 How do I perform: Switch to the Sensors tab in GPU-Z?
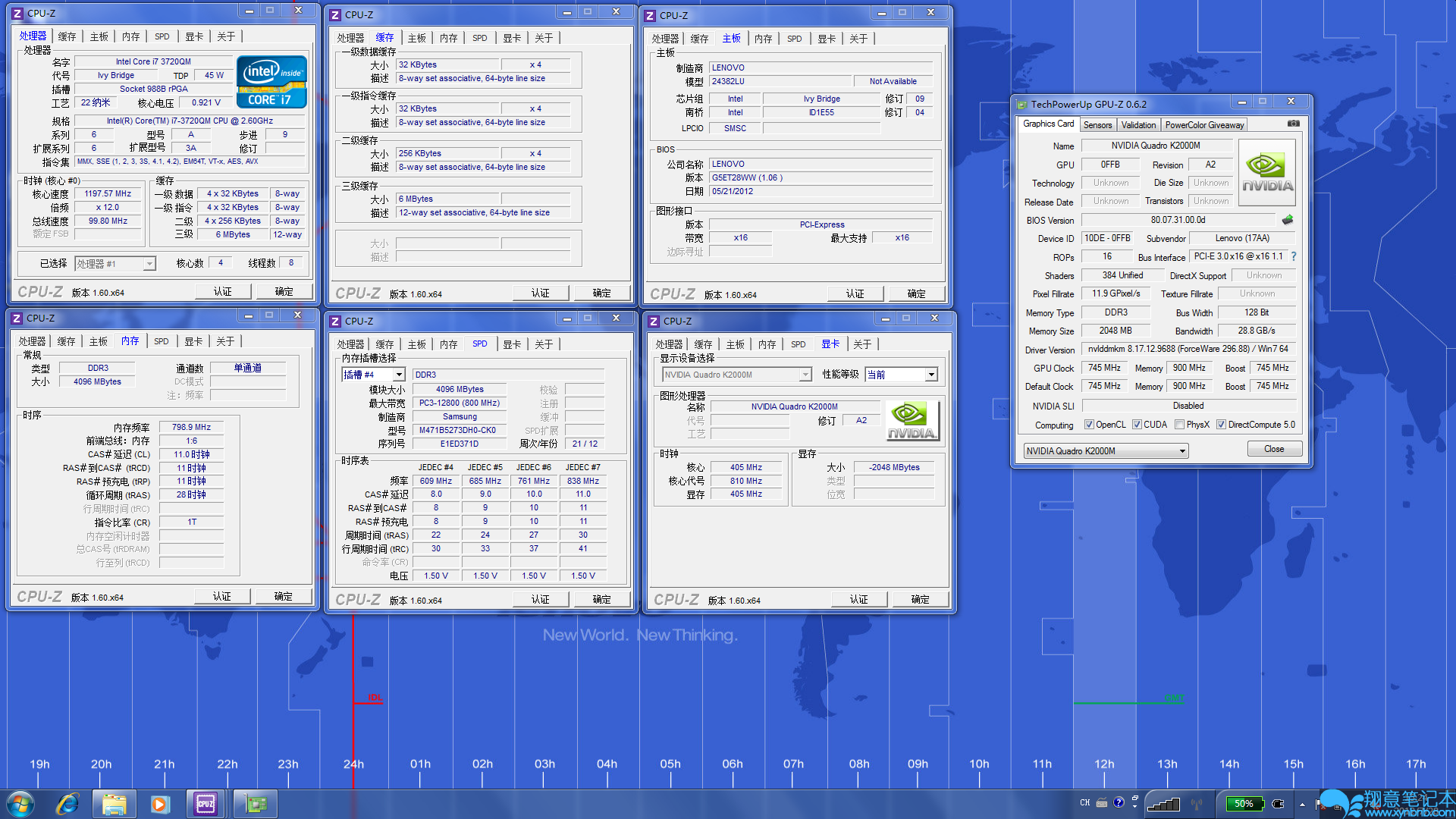tap(1097, 125)
